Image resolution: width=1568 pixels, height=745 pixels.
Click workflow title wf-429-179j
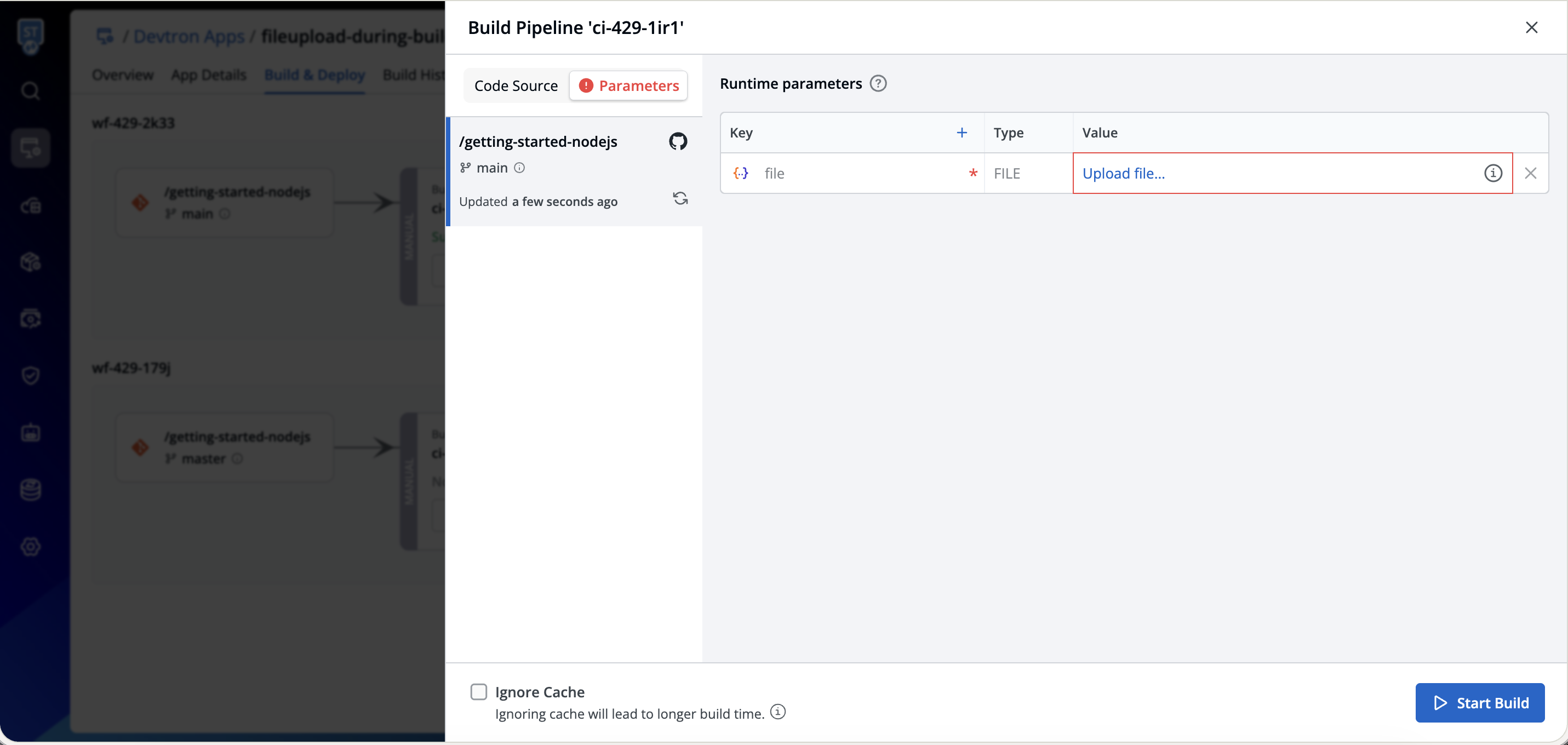pos(131,368)
